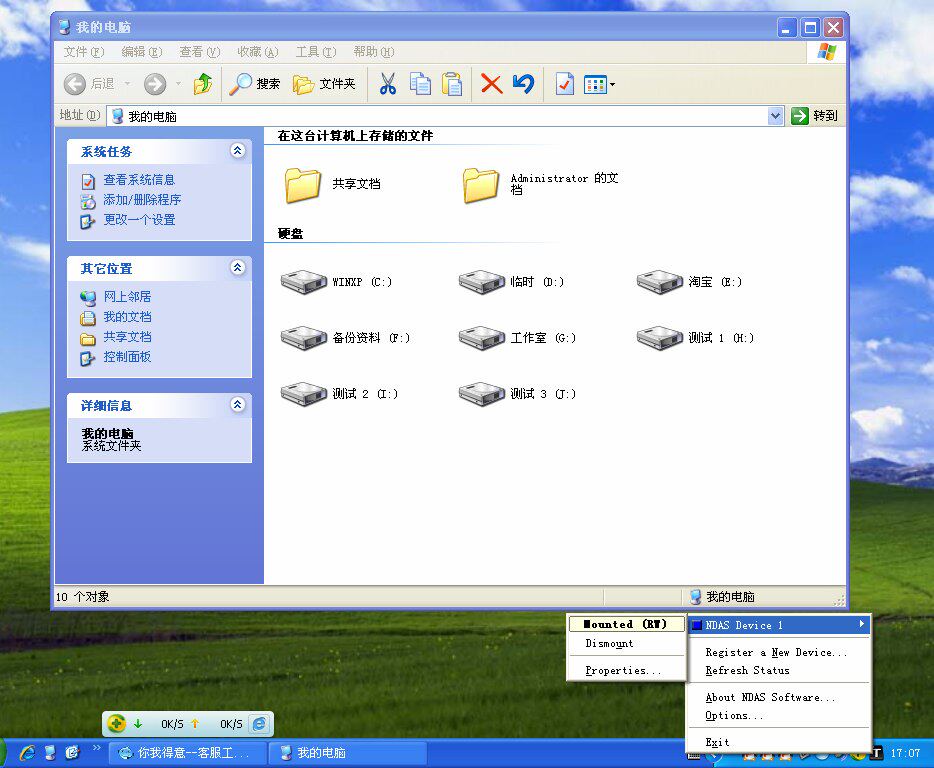
Task: Collapse the 其它位置 panel
Action: pyautogui.click(x=238, y=268)
